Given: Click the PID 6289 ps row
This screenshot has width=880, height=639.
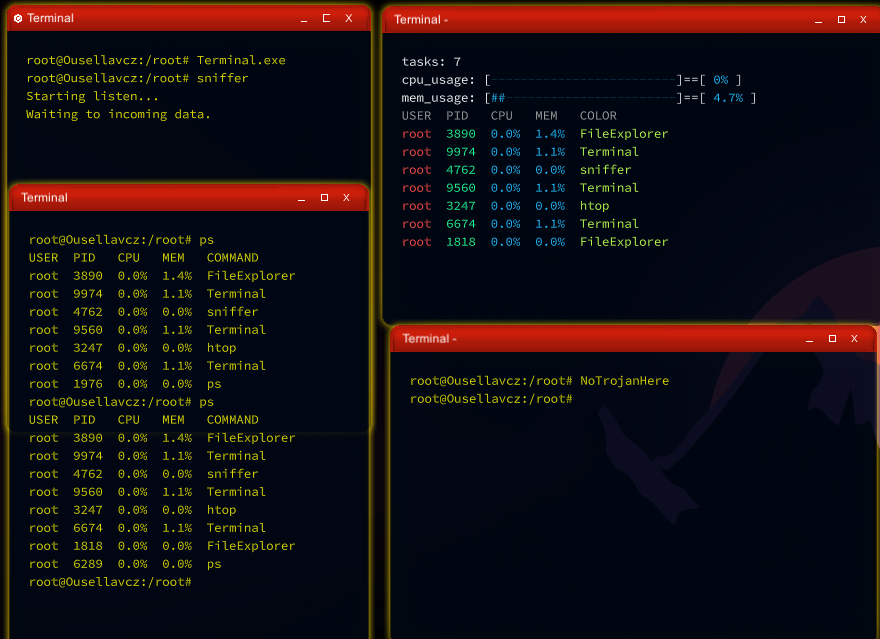Looking at the screenshot, I should point(125,564).
